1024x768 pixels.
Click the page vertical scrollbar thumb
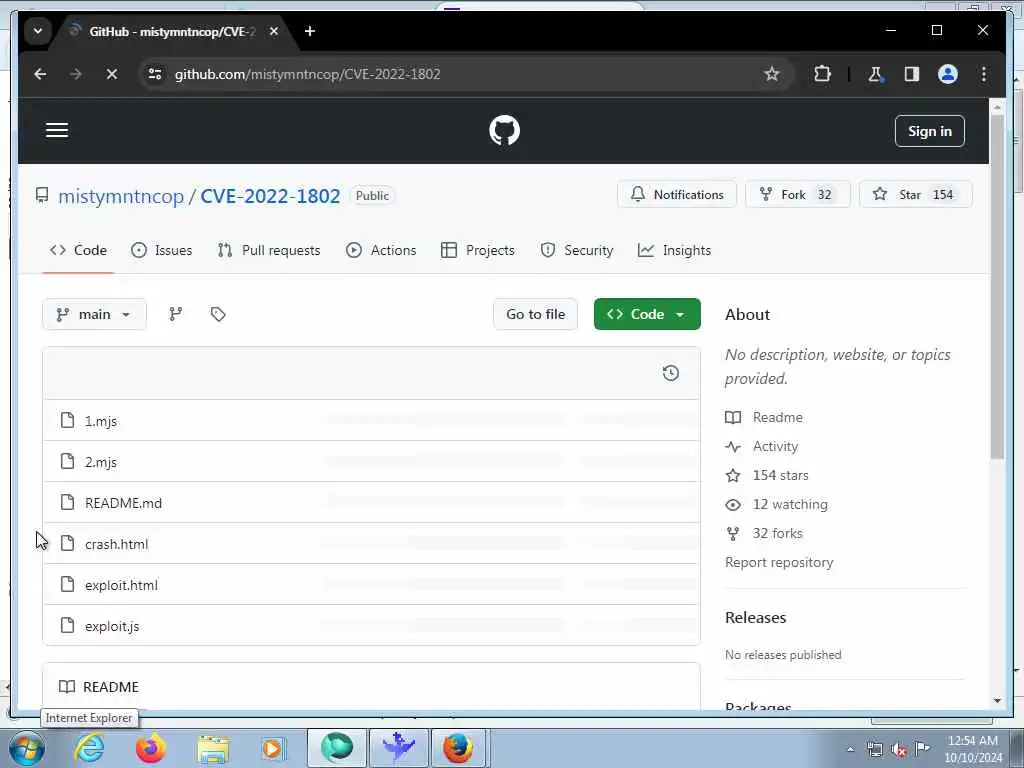point(997,286)
